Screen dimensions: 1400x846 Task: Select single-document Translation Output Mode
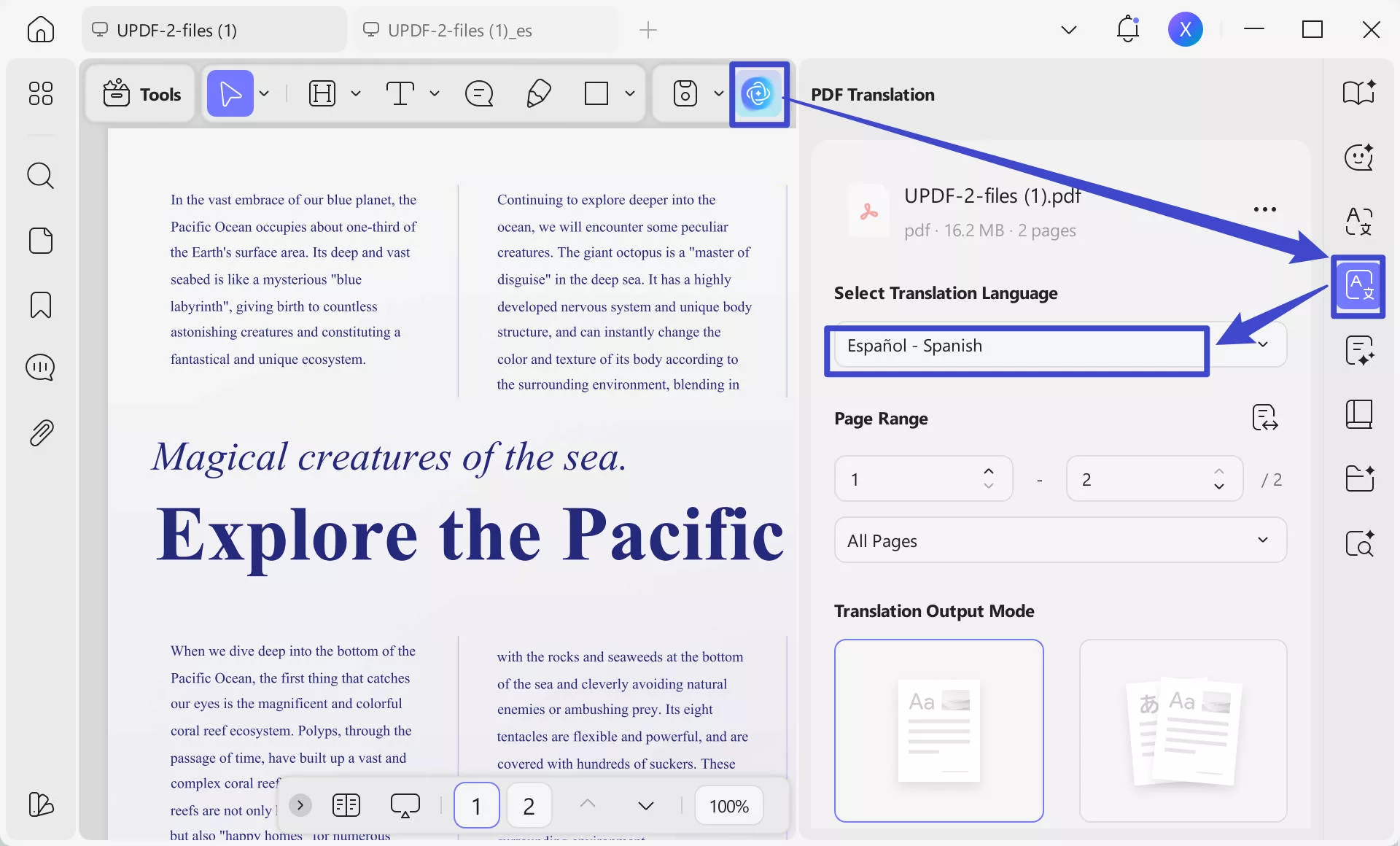[938, 731]
